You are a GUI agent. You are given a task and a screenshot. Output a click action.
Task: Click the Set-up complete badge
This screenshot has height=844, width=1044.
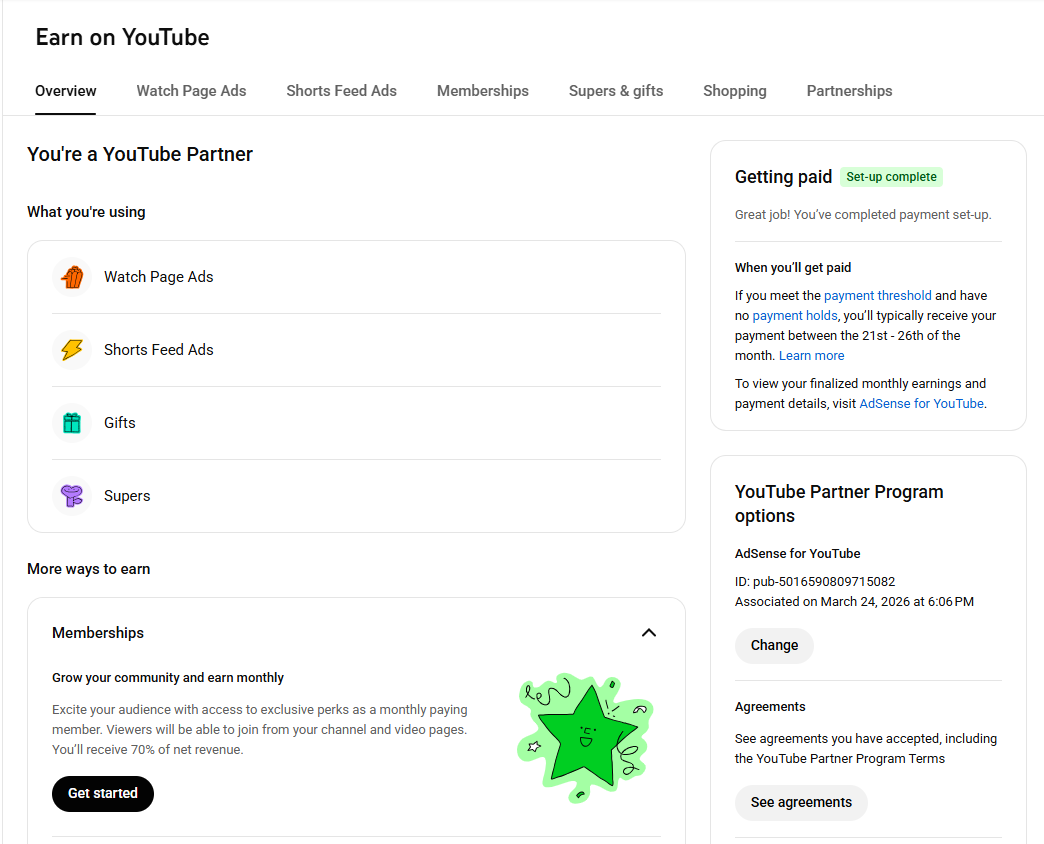click(891, 177)
